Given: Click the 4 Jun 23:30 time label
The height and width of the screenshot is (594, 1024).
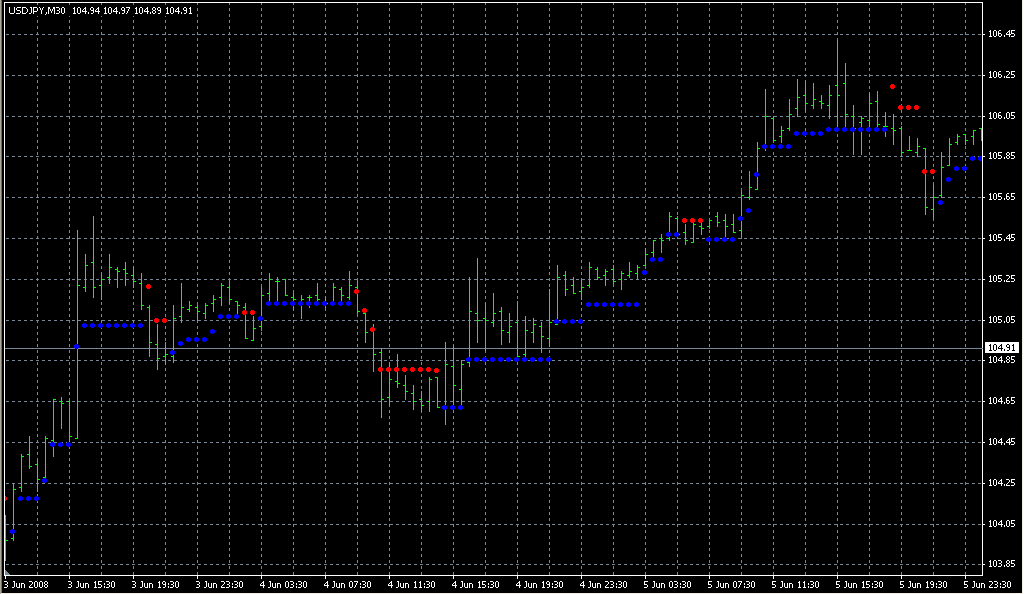Looking at the screenshot, I should (604, 584).
